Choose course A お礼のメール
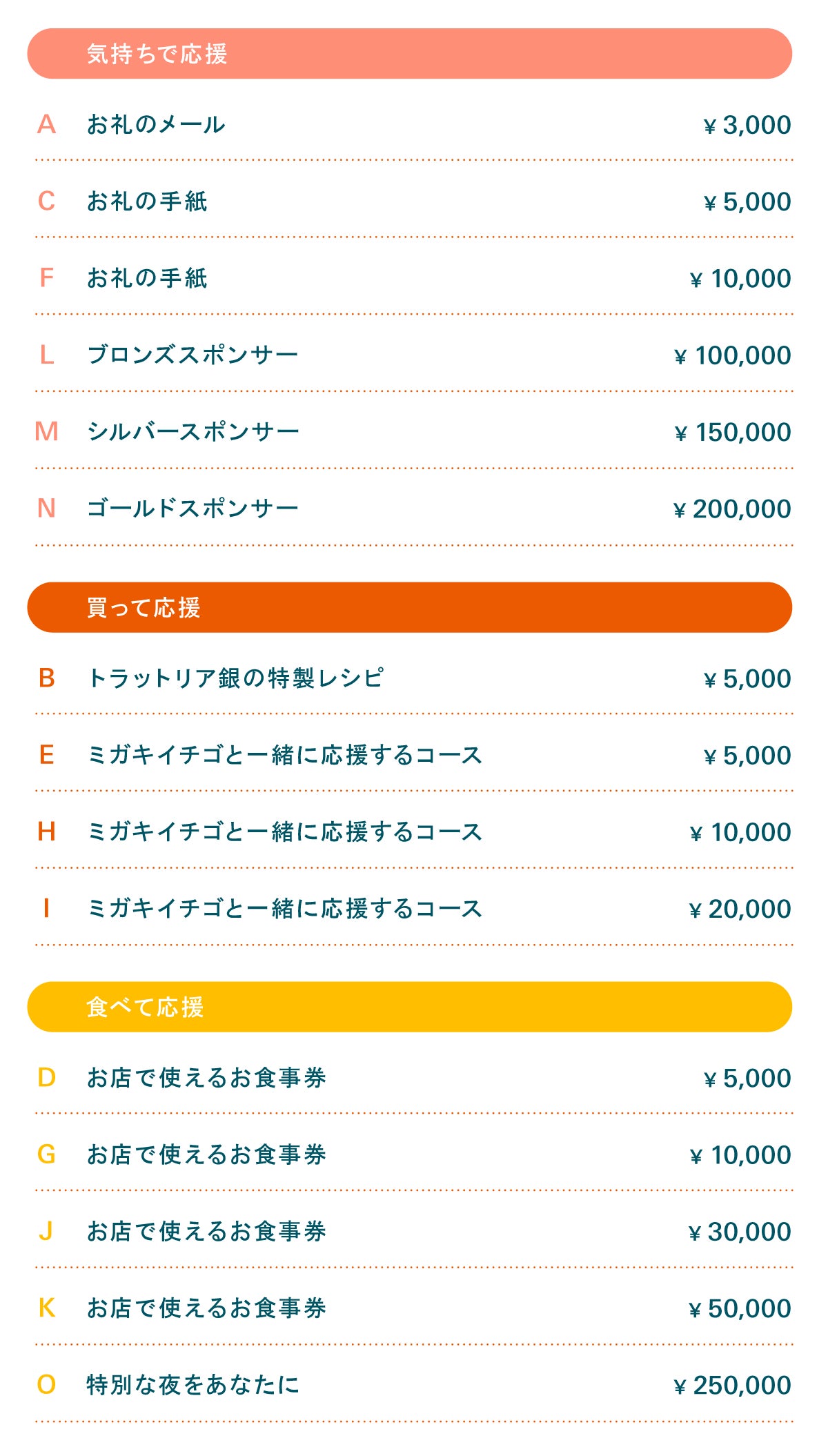828x1456 pixels. 156,125
